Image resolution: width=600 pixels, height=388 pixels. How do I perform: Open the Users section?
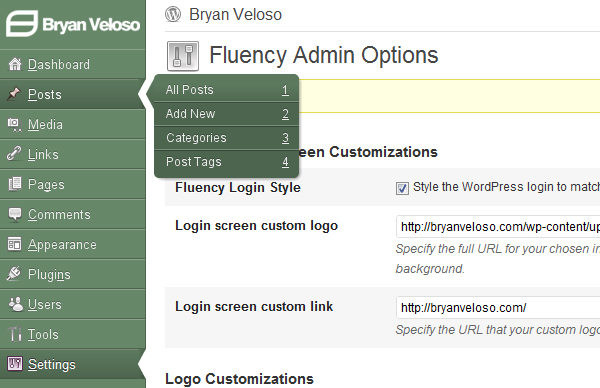(73, 304)
